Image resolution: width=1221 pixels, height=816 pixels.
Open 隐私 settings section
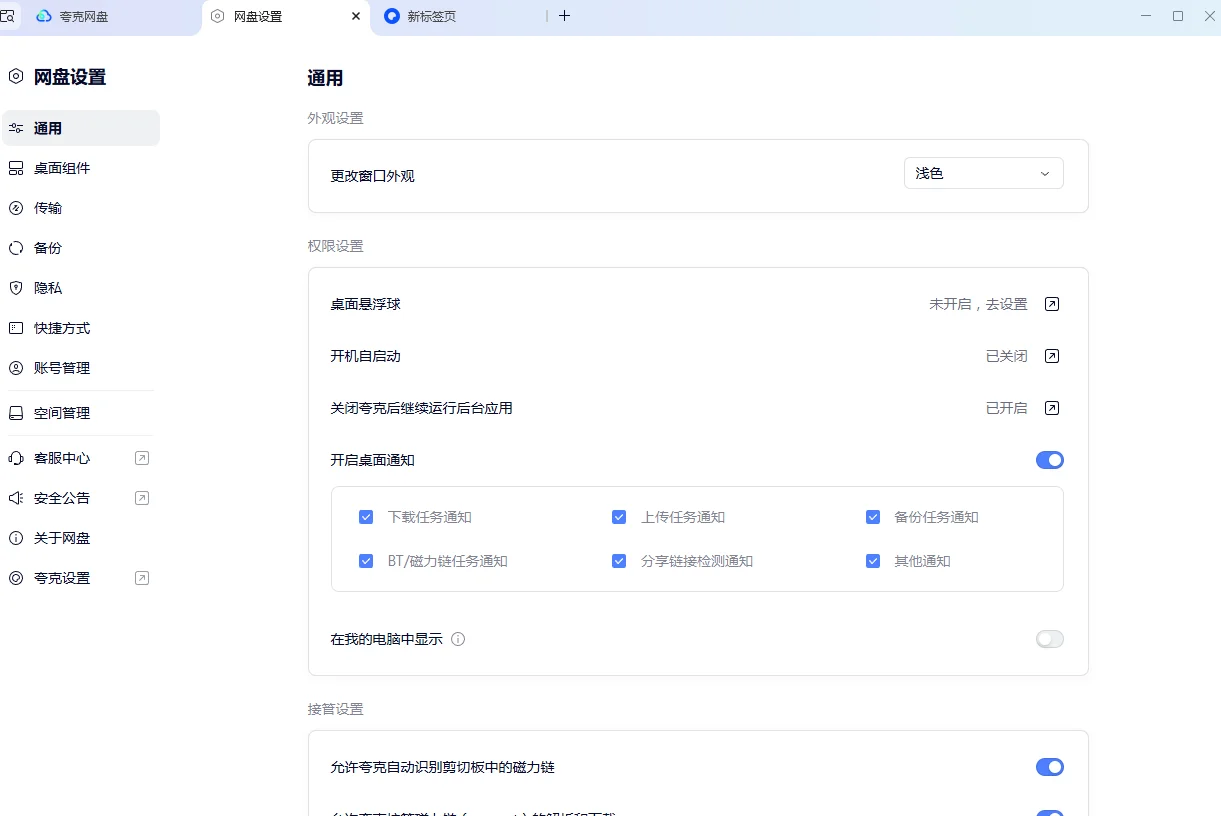pos(80,288)
